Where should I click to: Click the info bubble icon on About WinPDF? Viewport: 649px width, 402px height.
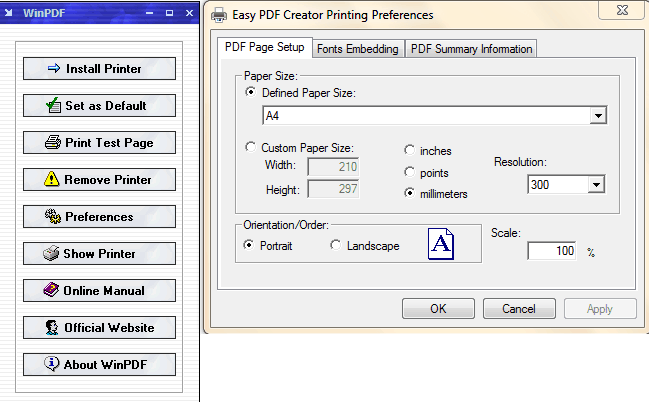(51, 363)
